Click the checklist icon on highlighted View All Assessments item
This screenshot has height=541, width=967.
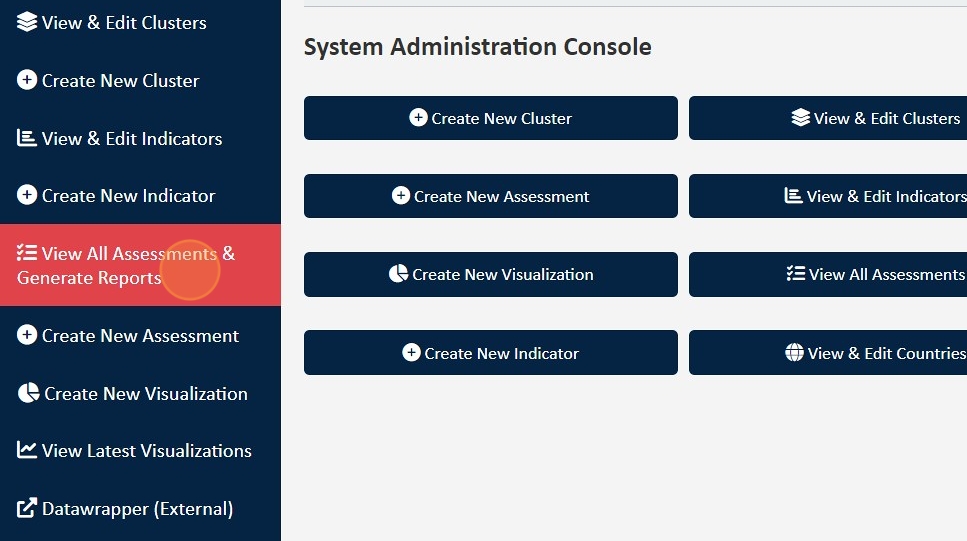[27, 254]
